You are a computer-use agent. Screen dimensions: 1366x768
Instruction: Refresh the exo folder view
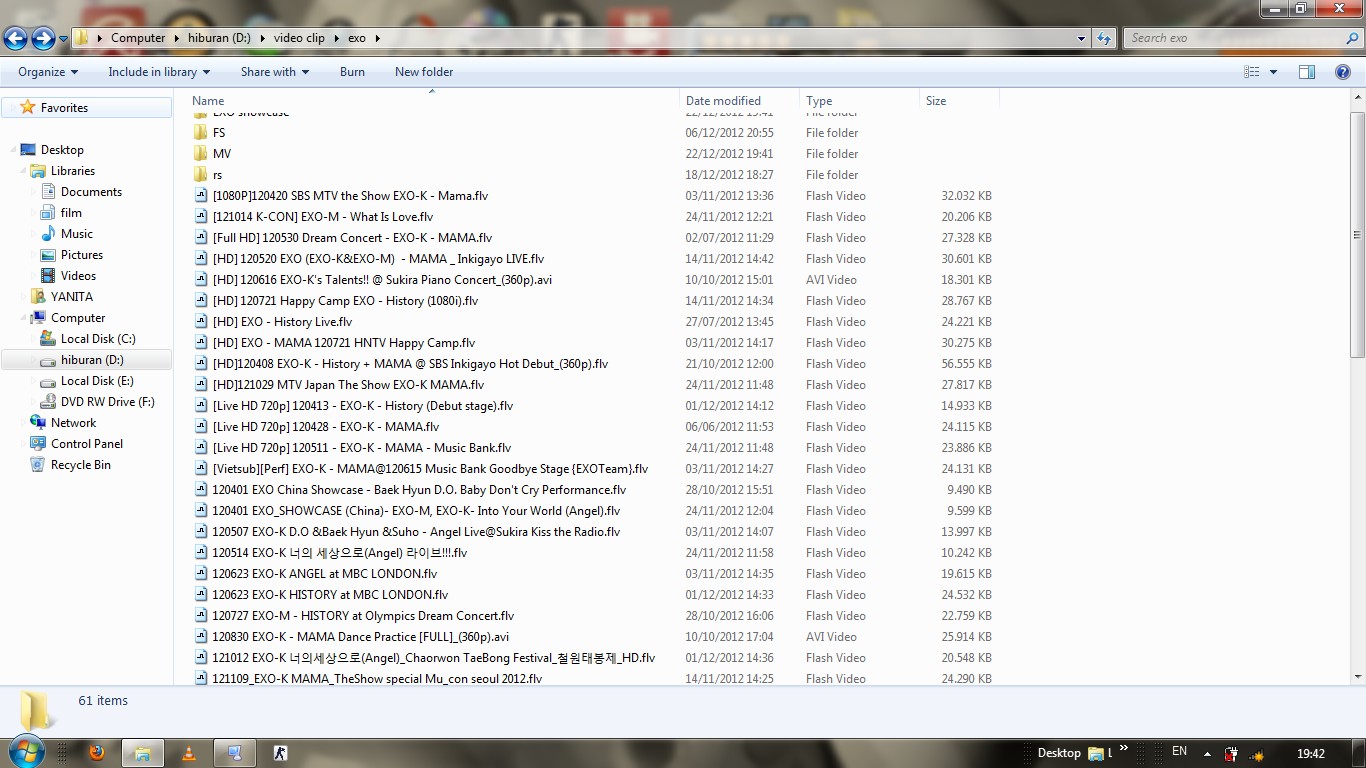1104,38
